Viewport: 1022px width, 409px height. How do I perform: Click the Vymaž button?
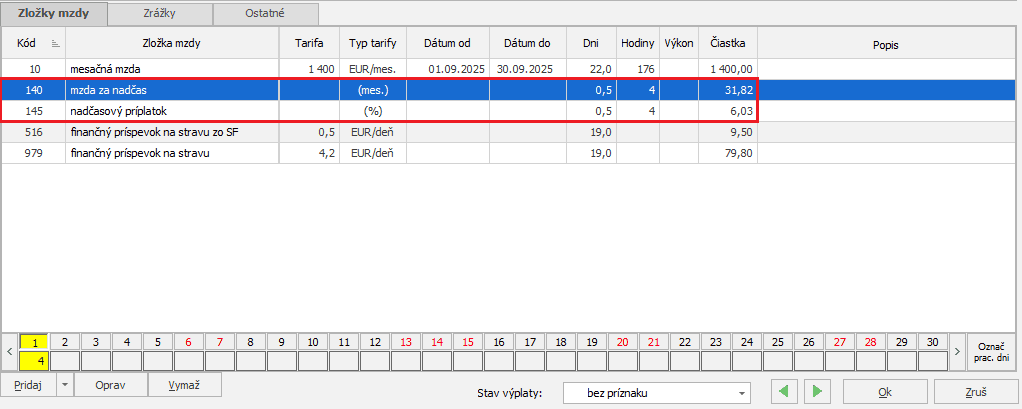click(x=184, y=385)
